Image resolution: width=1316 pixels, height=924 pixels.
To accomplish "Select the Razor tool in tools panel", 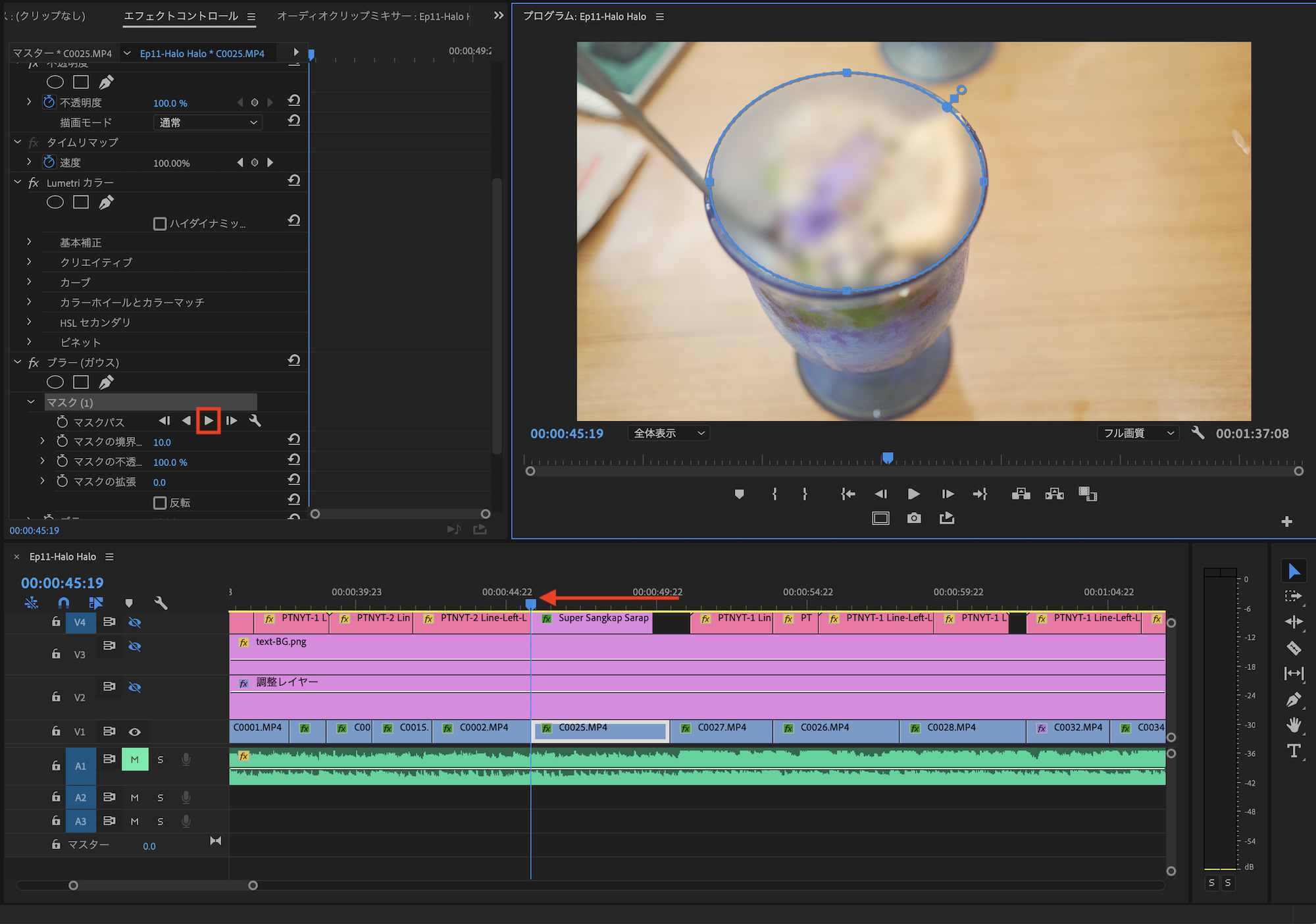I will click(1294, 648).
